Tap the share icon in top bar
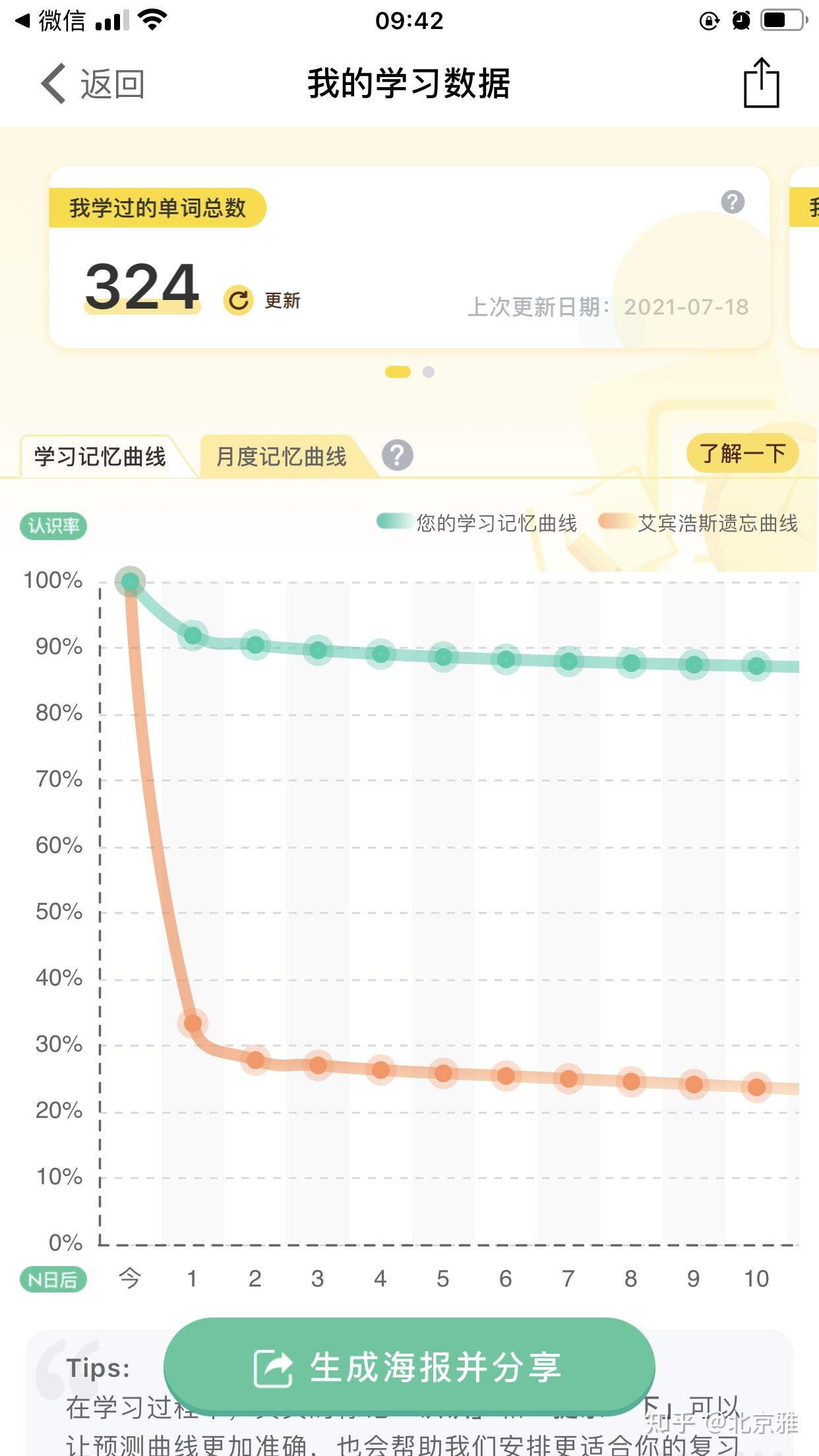The width and height of the screenshot is (819, 1456). (x=761, y=82)
